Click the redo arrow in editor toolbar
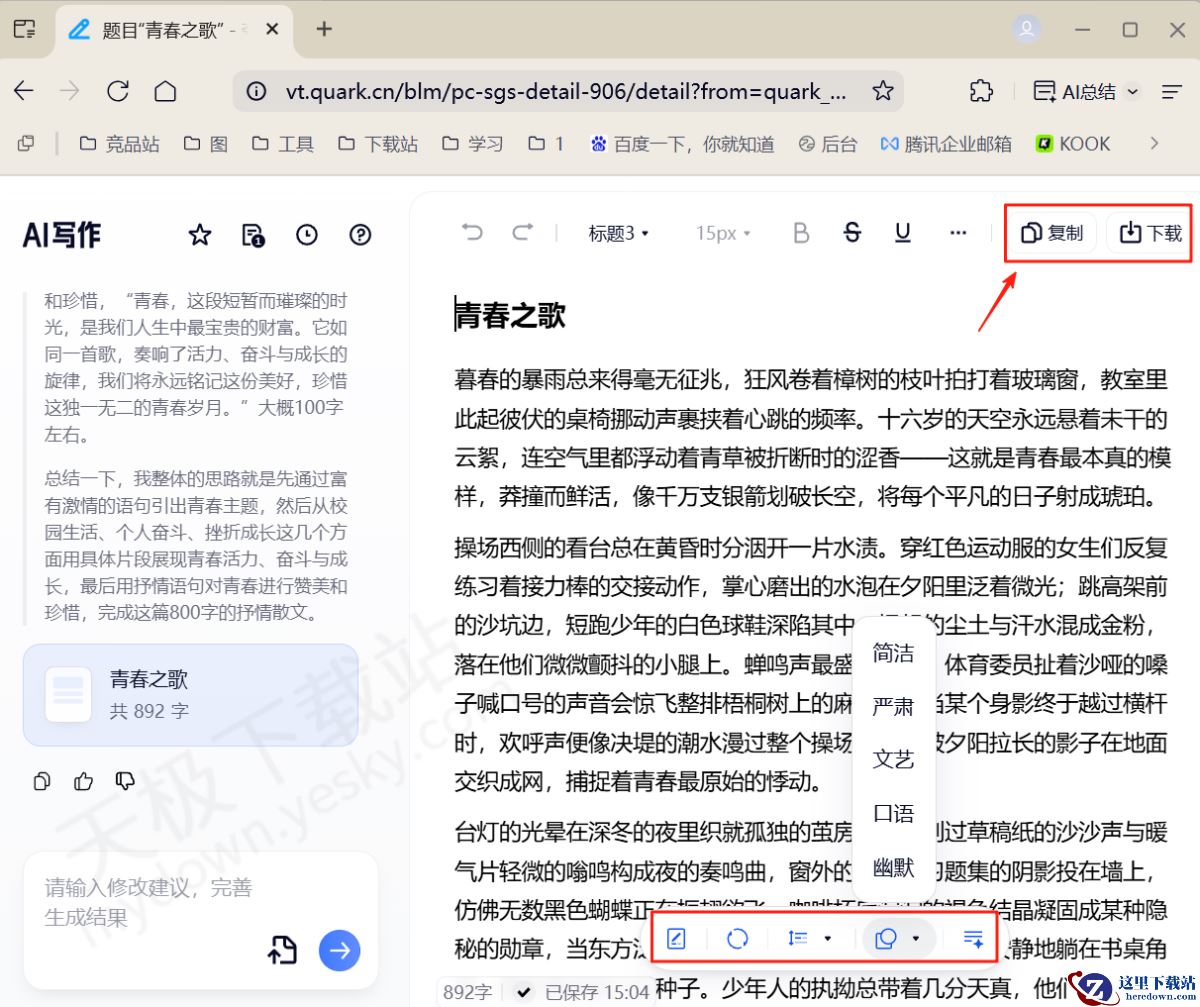 coord(523,233)
